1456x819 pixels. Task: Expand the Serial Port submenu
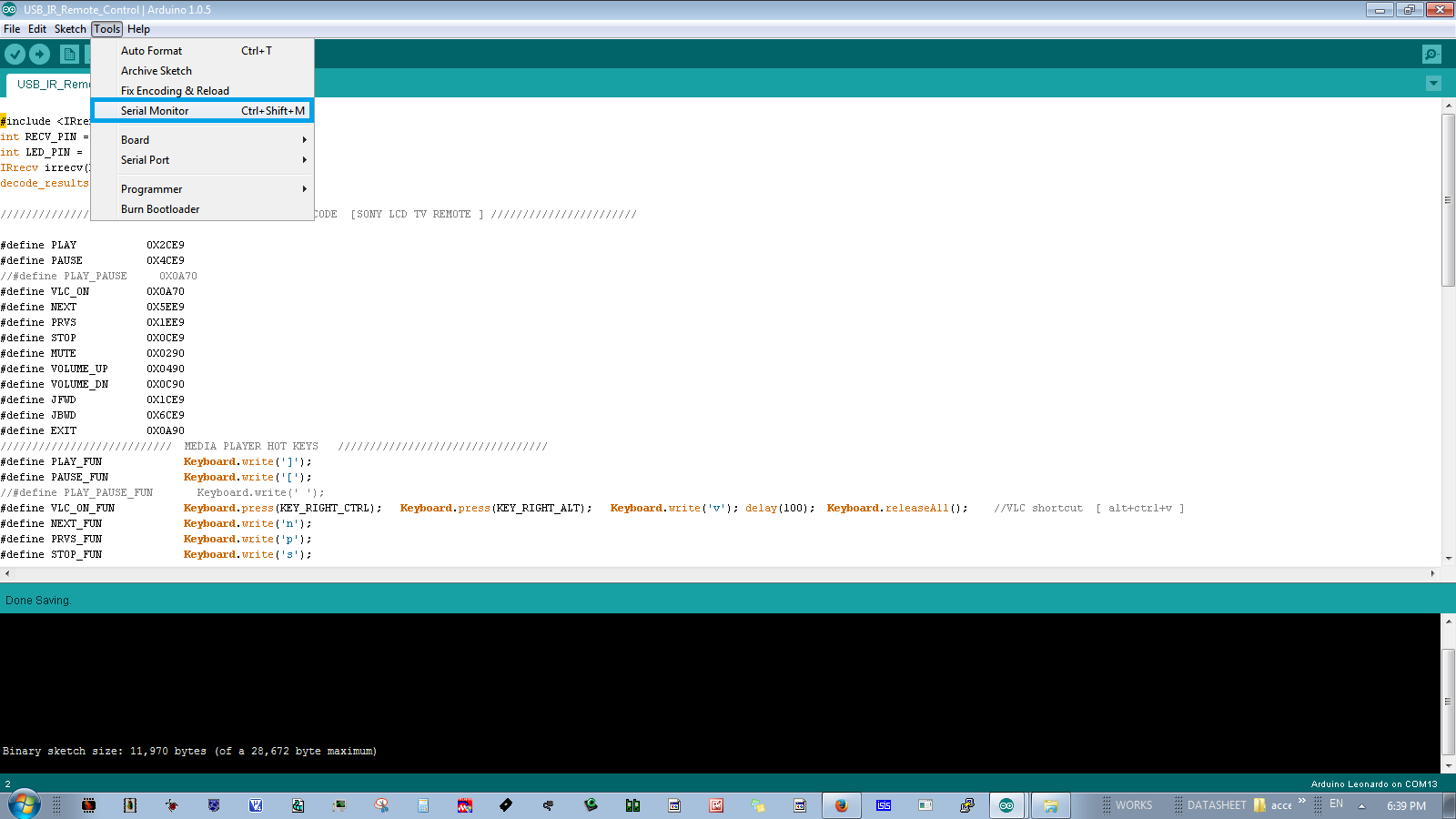[202, 160]
